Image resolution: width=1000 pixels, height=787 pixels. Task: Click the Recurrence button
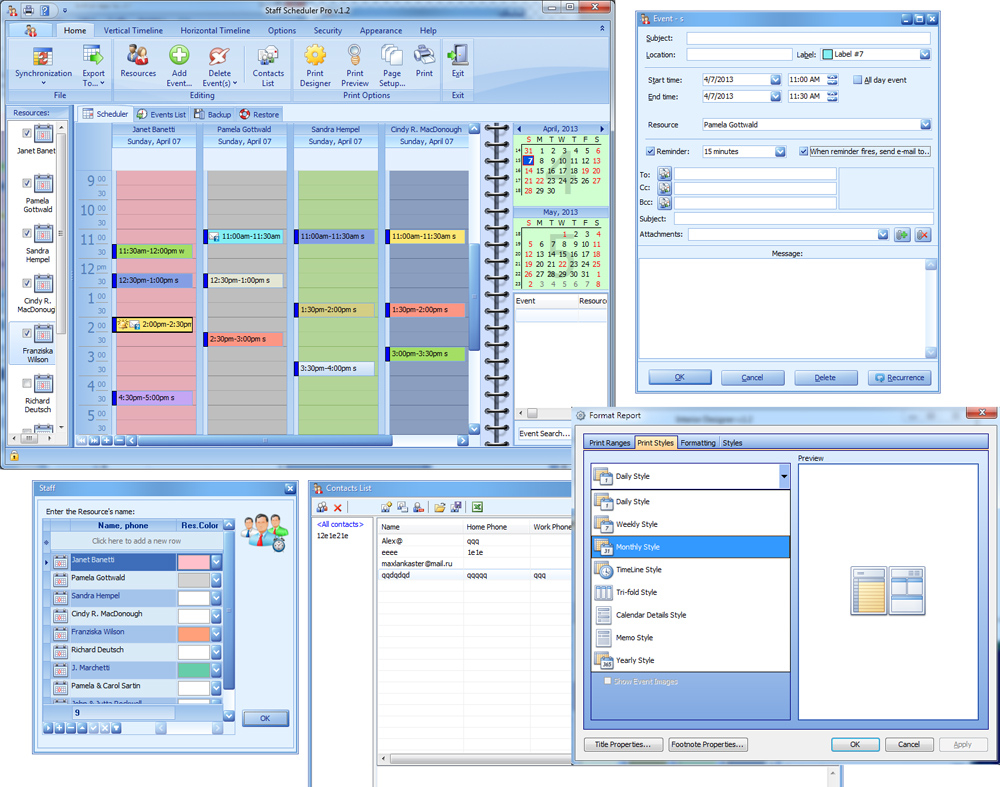pos(900,378)
